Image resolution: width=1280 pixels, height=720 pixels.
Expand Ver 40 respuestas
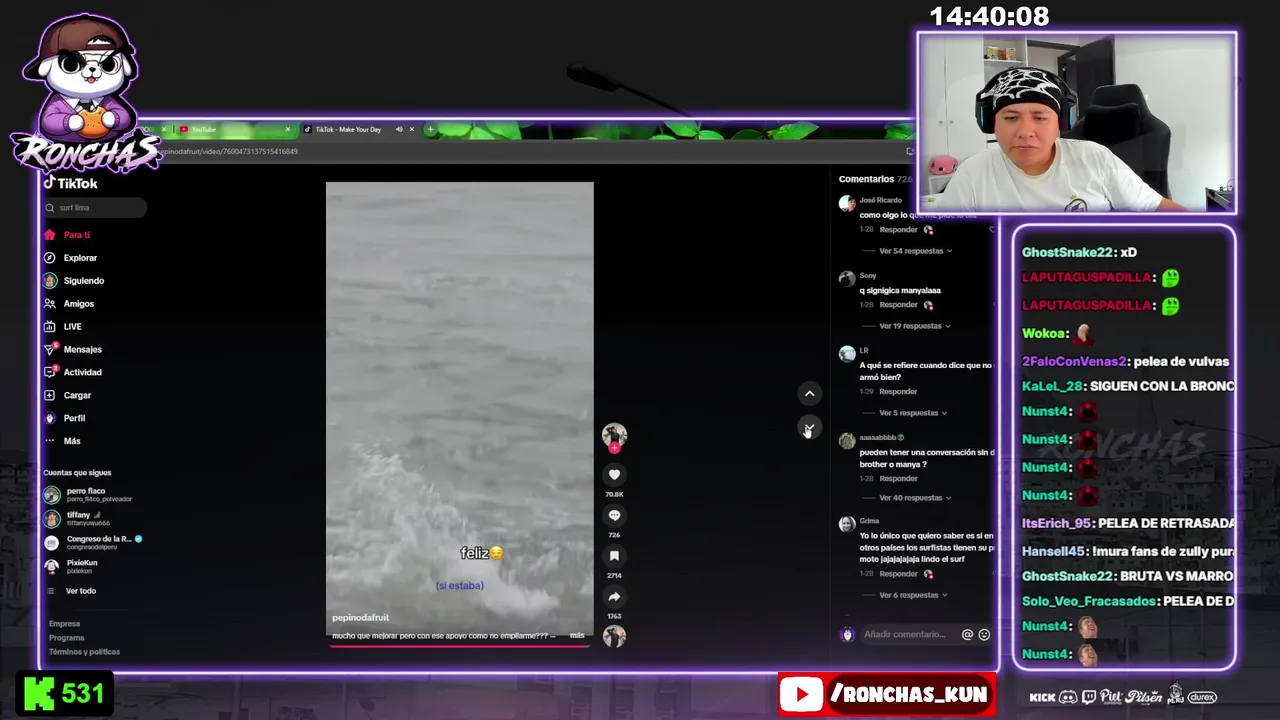(x=915, y=498)
